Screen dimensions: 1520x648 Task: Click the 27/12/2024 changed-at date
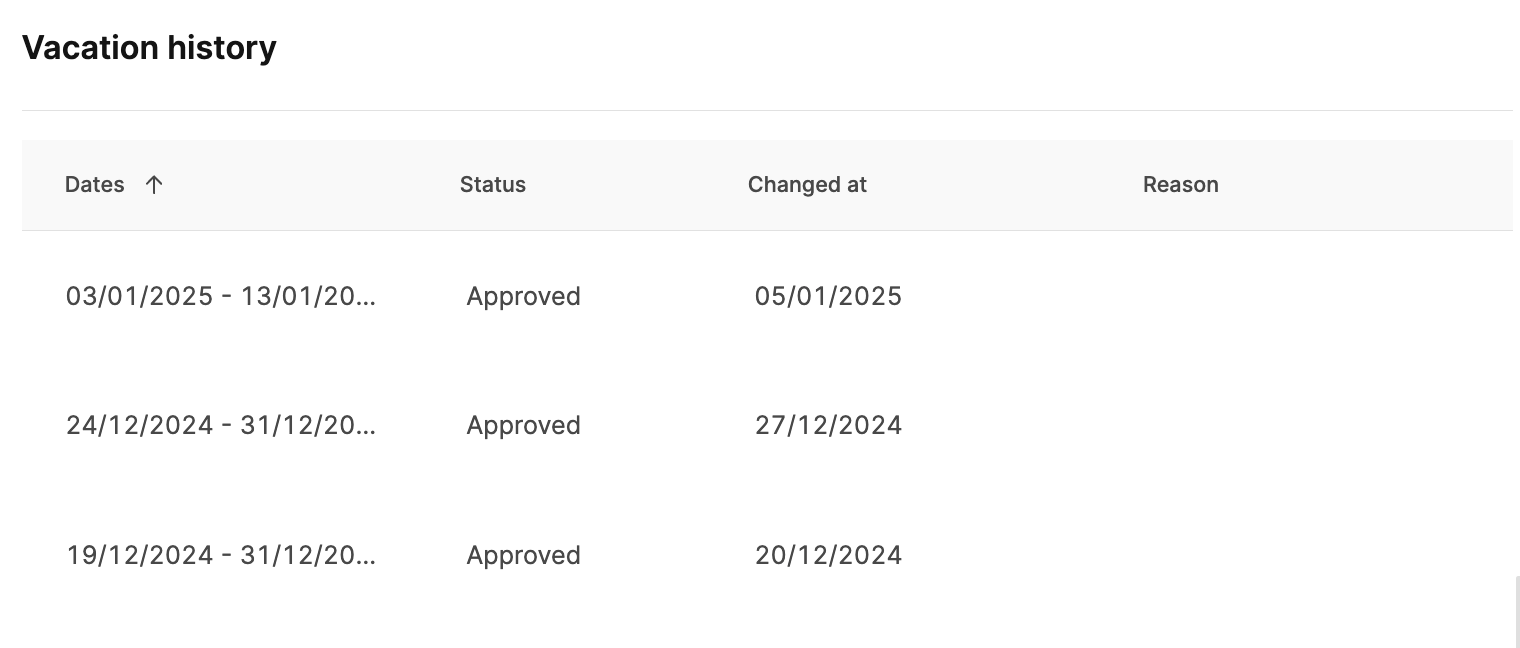[x=828, y=425]
